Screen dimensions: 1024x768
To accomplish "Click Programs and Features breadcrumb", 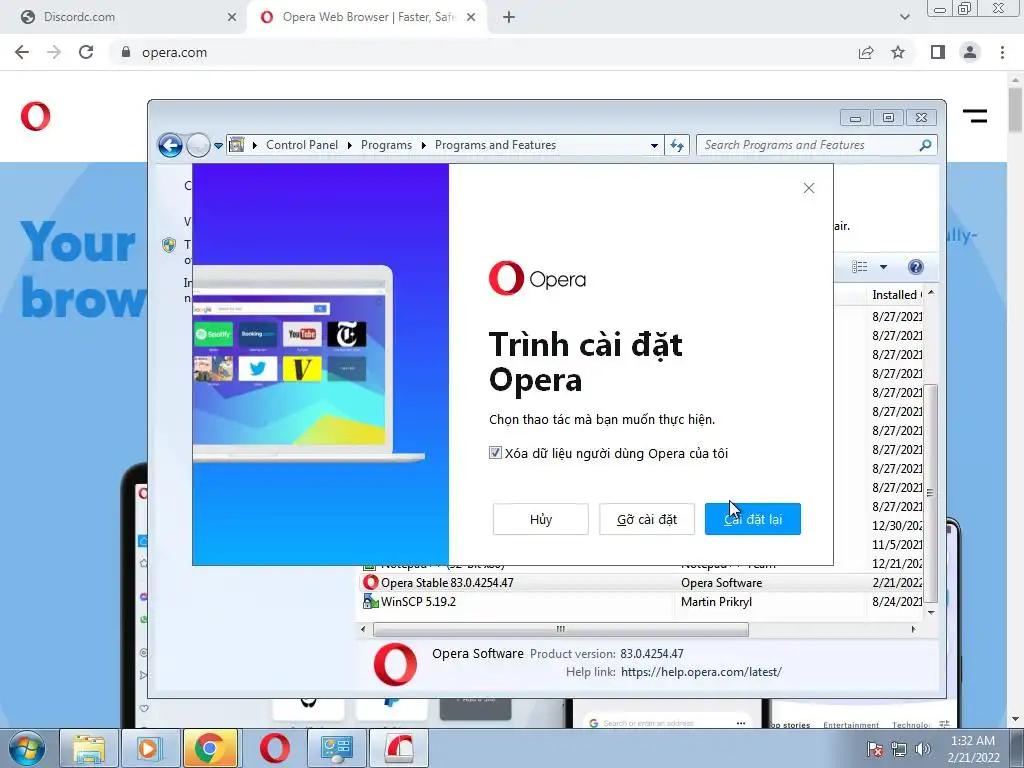I will click(x=495, y=145).
